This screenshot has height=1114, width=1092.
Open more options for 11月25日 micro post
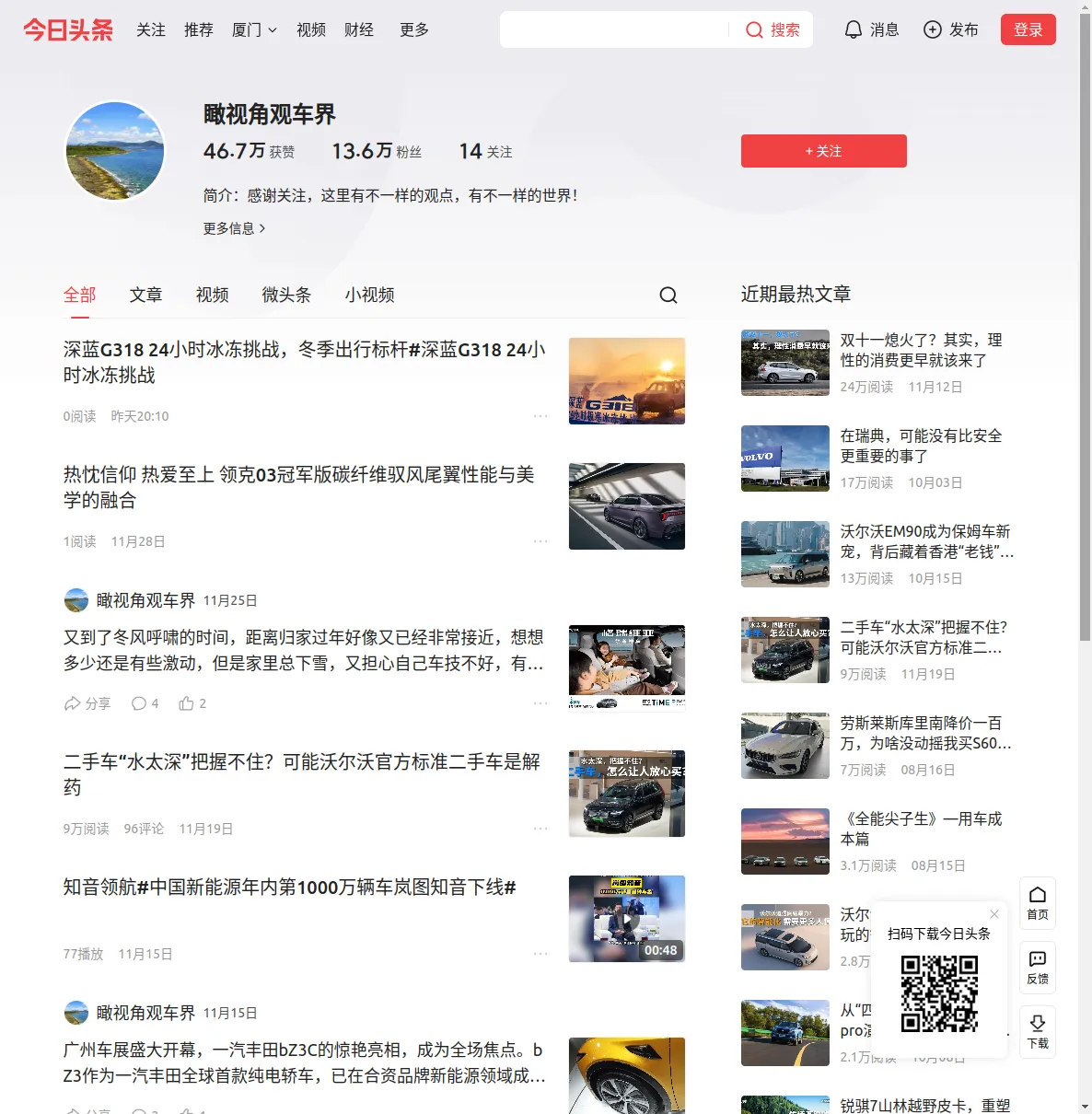click(x=540, y=703)
